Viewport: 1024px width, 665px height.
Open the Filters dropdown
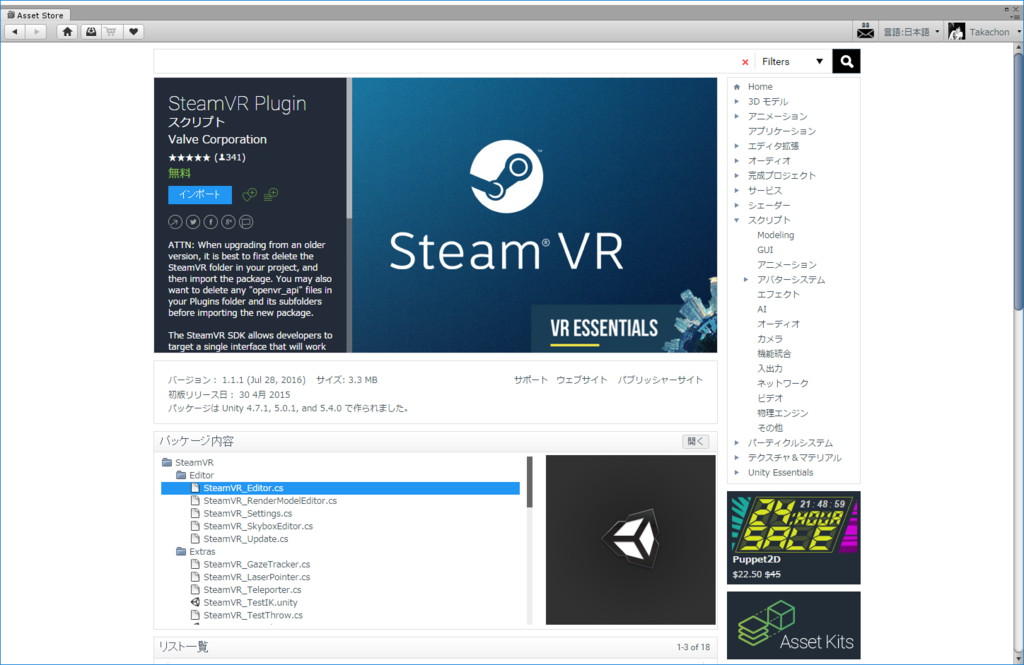tap(792, 61)
